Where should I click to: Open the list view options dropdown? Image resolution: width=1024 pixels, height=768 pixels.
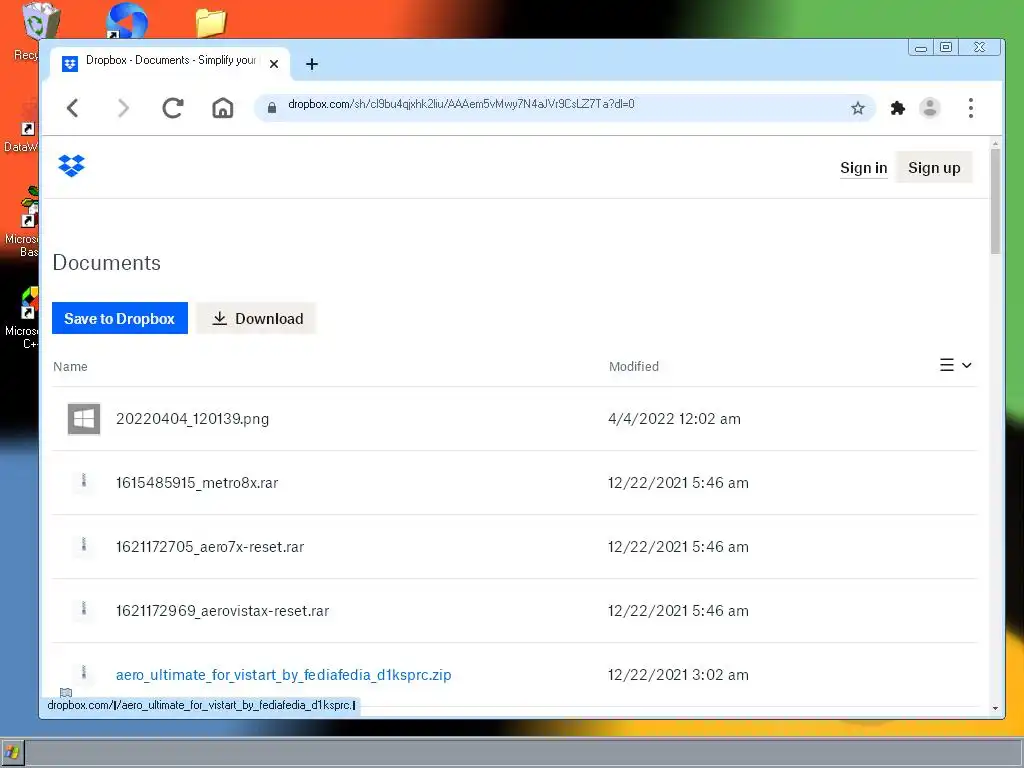point(955,365)
